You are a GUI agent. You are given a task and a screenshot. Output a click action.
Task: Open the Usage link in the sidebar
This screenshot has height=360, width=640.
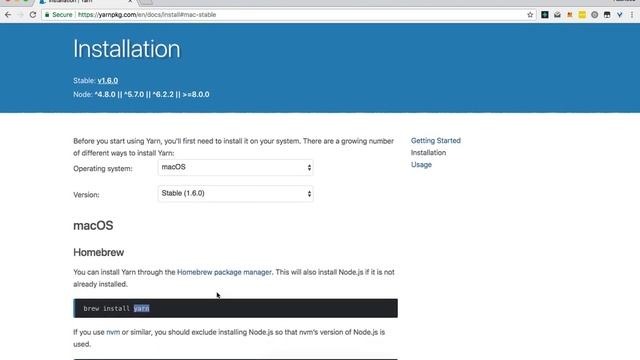[421, 165]
